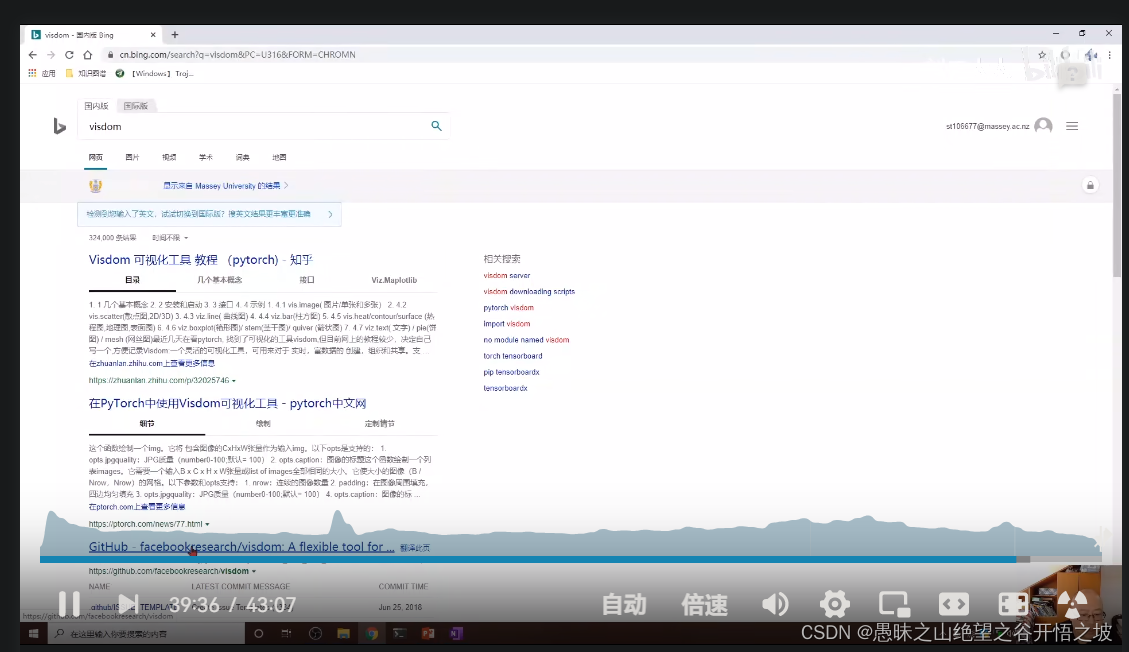Open the 应用 apps bookmark shortcut
The width and height of the screenshot is (1129, 652).
tap(42, 73)
